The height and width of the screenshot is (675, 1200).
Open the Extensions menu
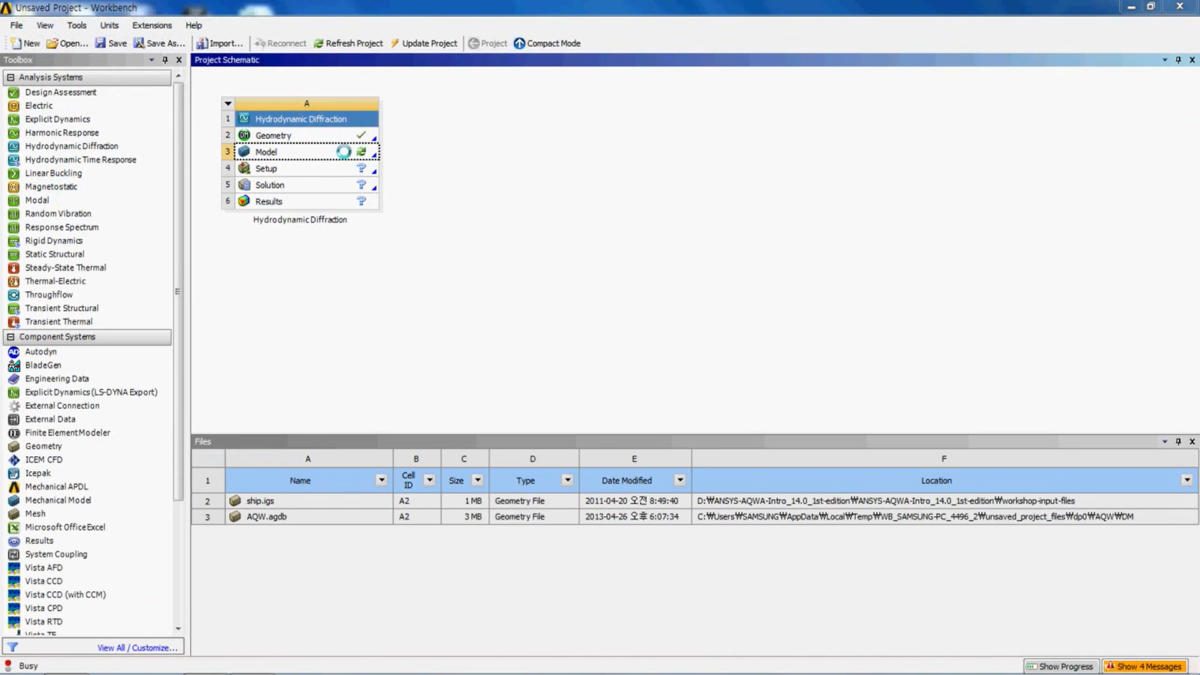[152, 25]
